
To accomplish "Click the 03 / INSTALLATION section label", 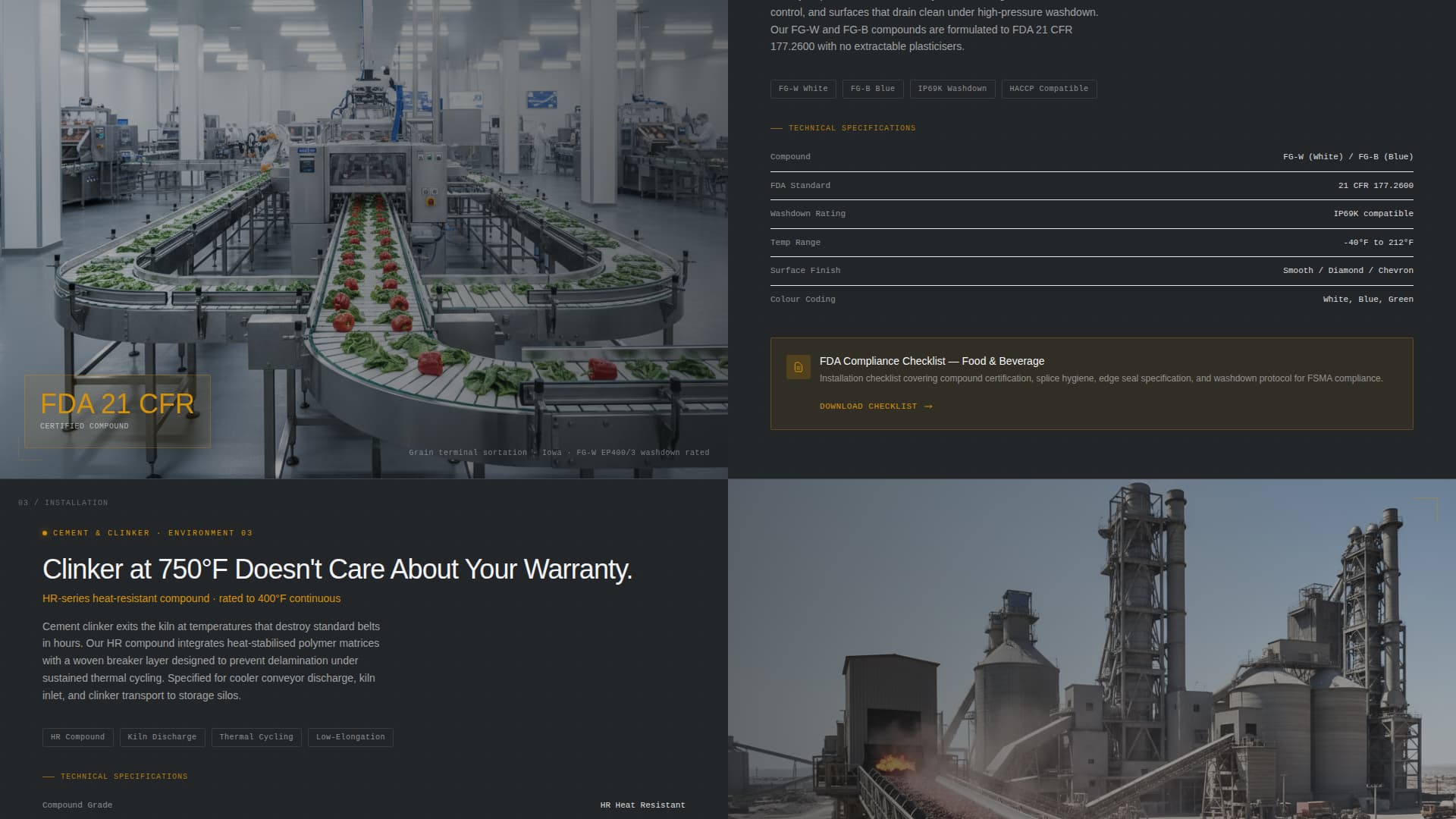I will (63, 502).
